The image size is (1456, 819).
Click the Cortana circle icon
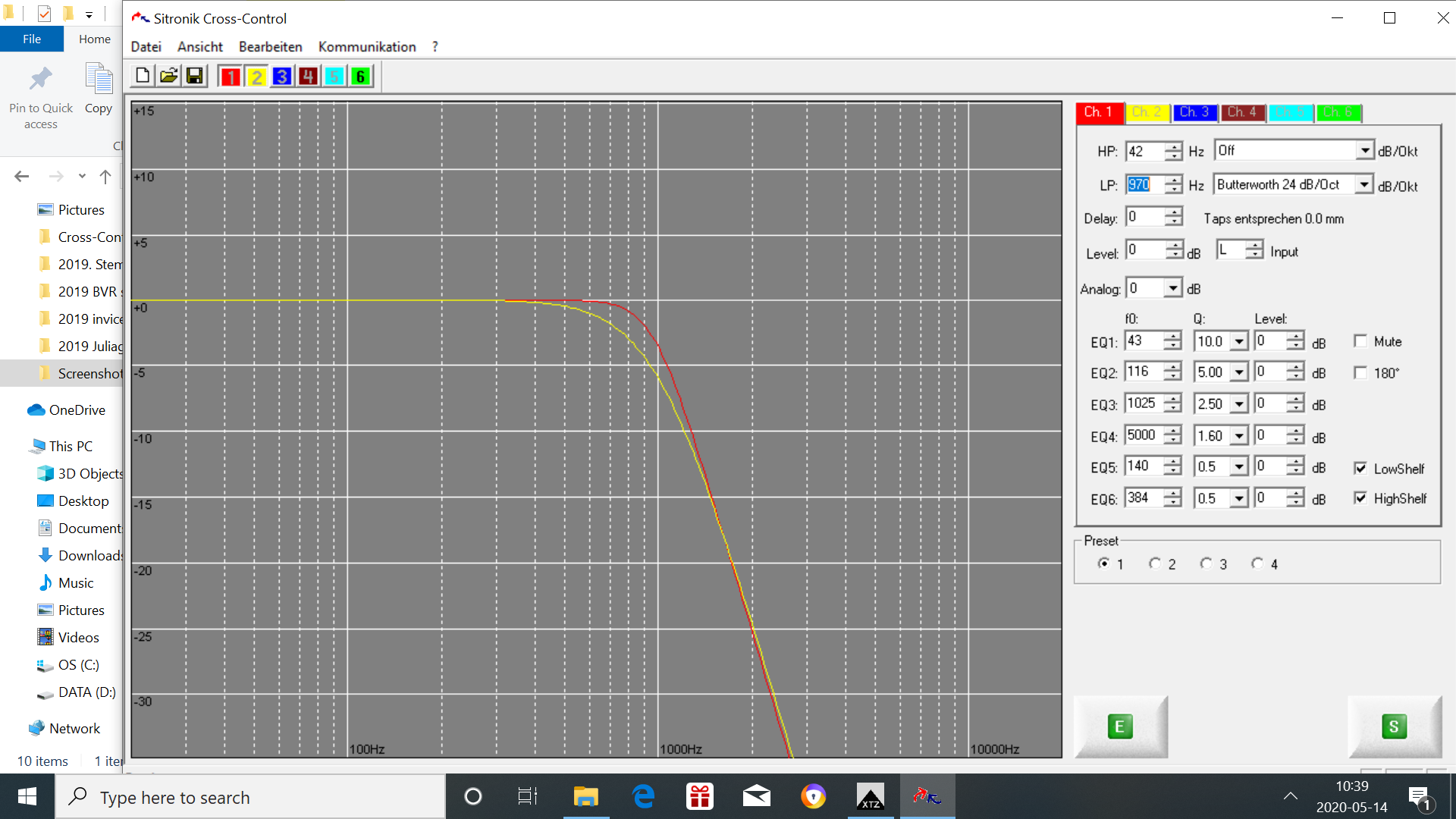(x=472, y=797)
